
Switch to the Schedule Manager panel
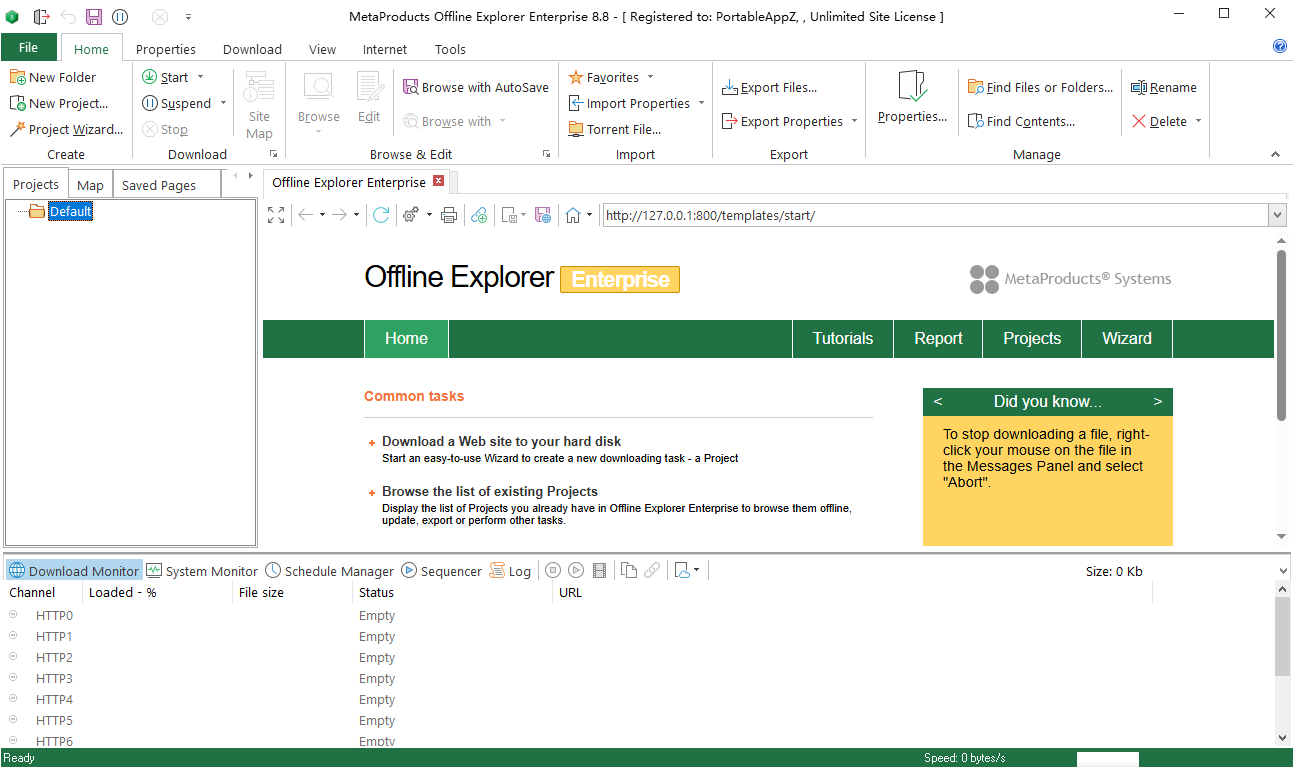329,570
